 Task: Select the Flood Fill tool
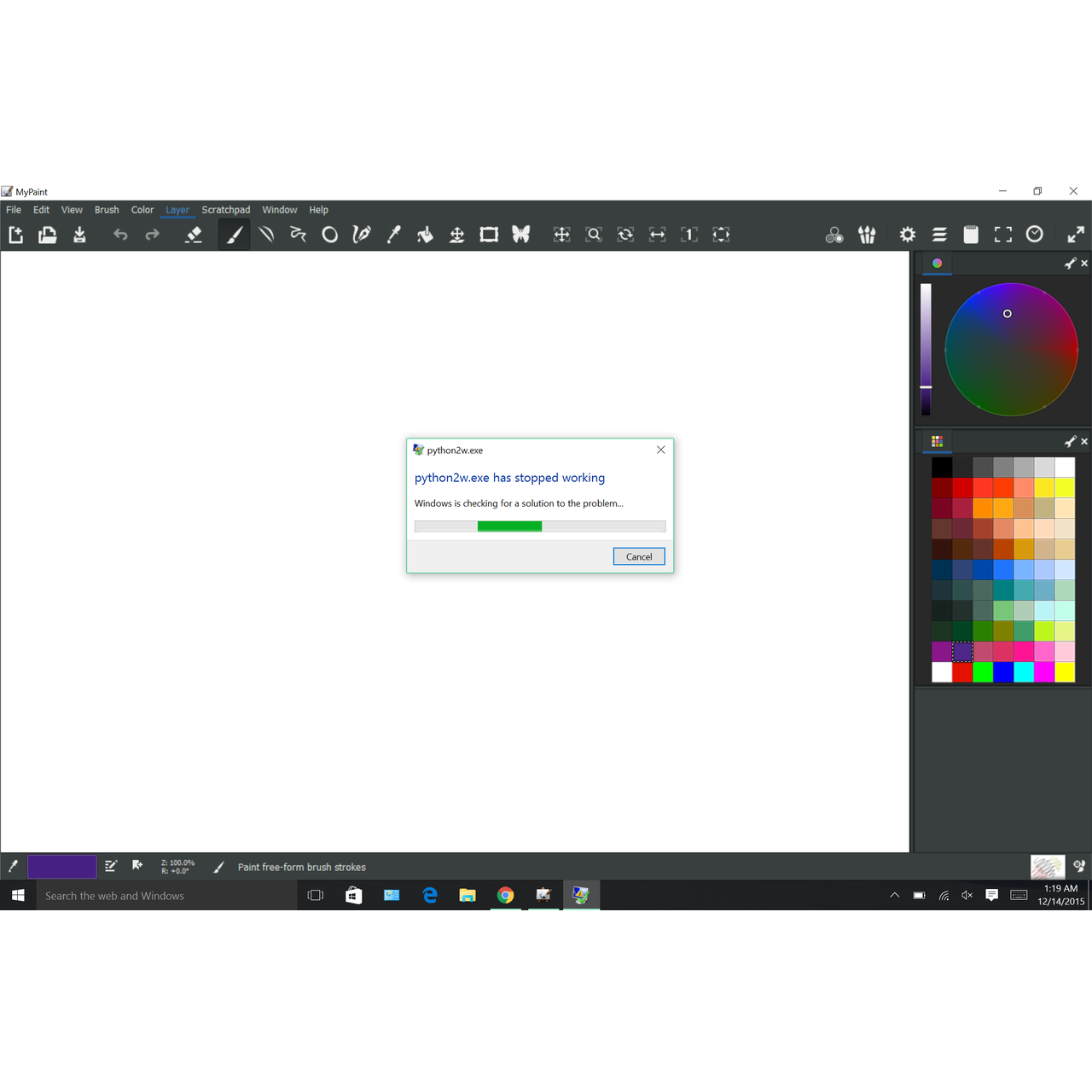coord(425,235)
